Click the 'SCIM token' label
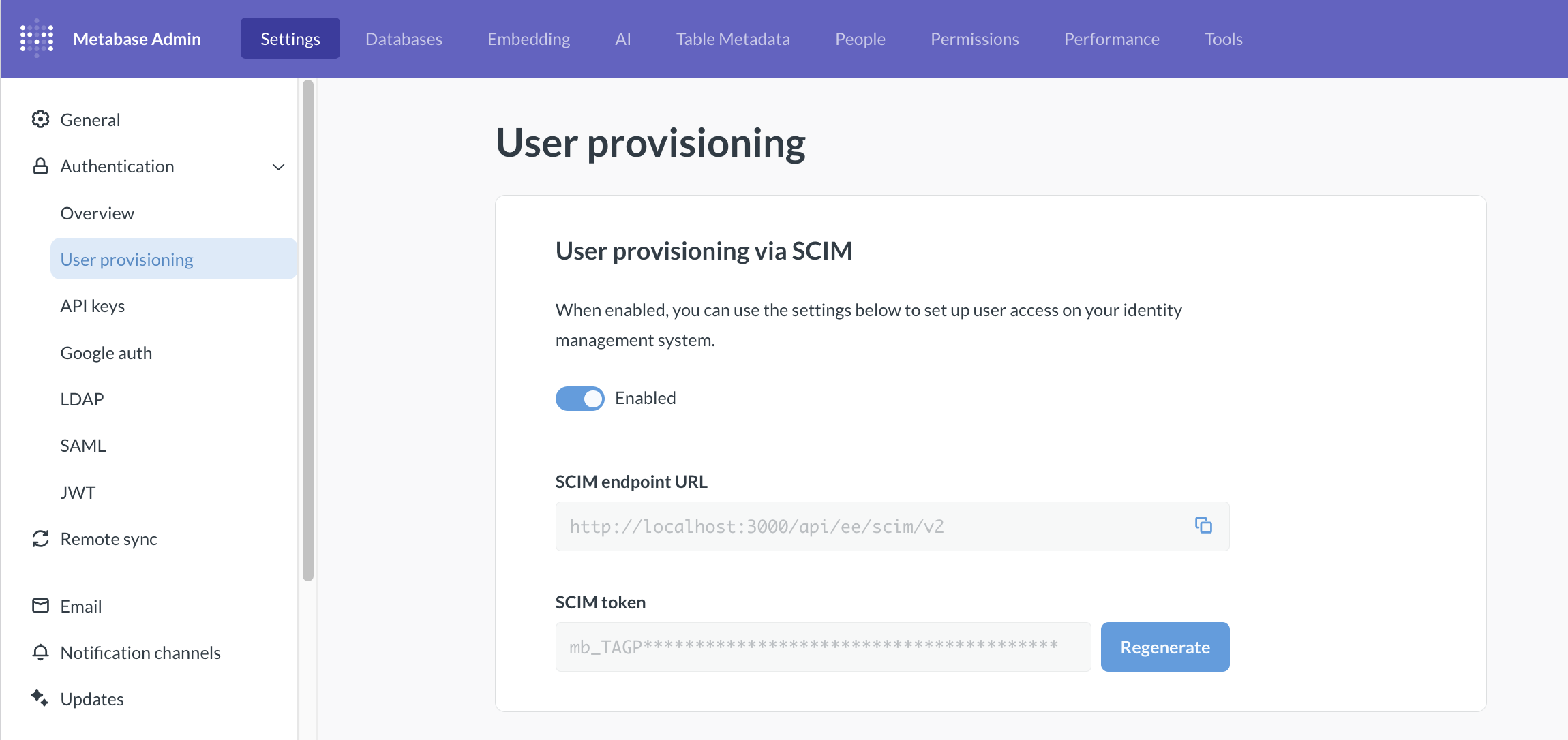 (x=601, y=602)
